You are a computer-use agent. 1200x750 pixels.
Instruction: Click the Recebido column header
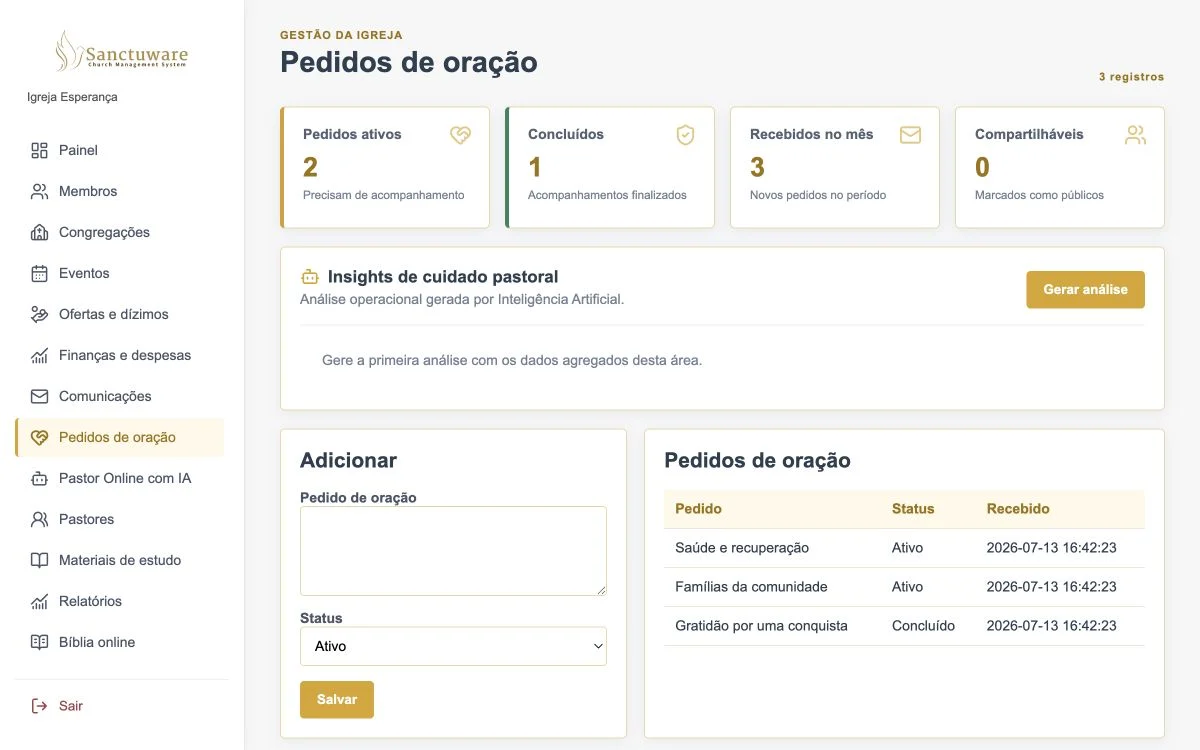[1018, 509]
